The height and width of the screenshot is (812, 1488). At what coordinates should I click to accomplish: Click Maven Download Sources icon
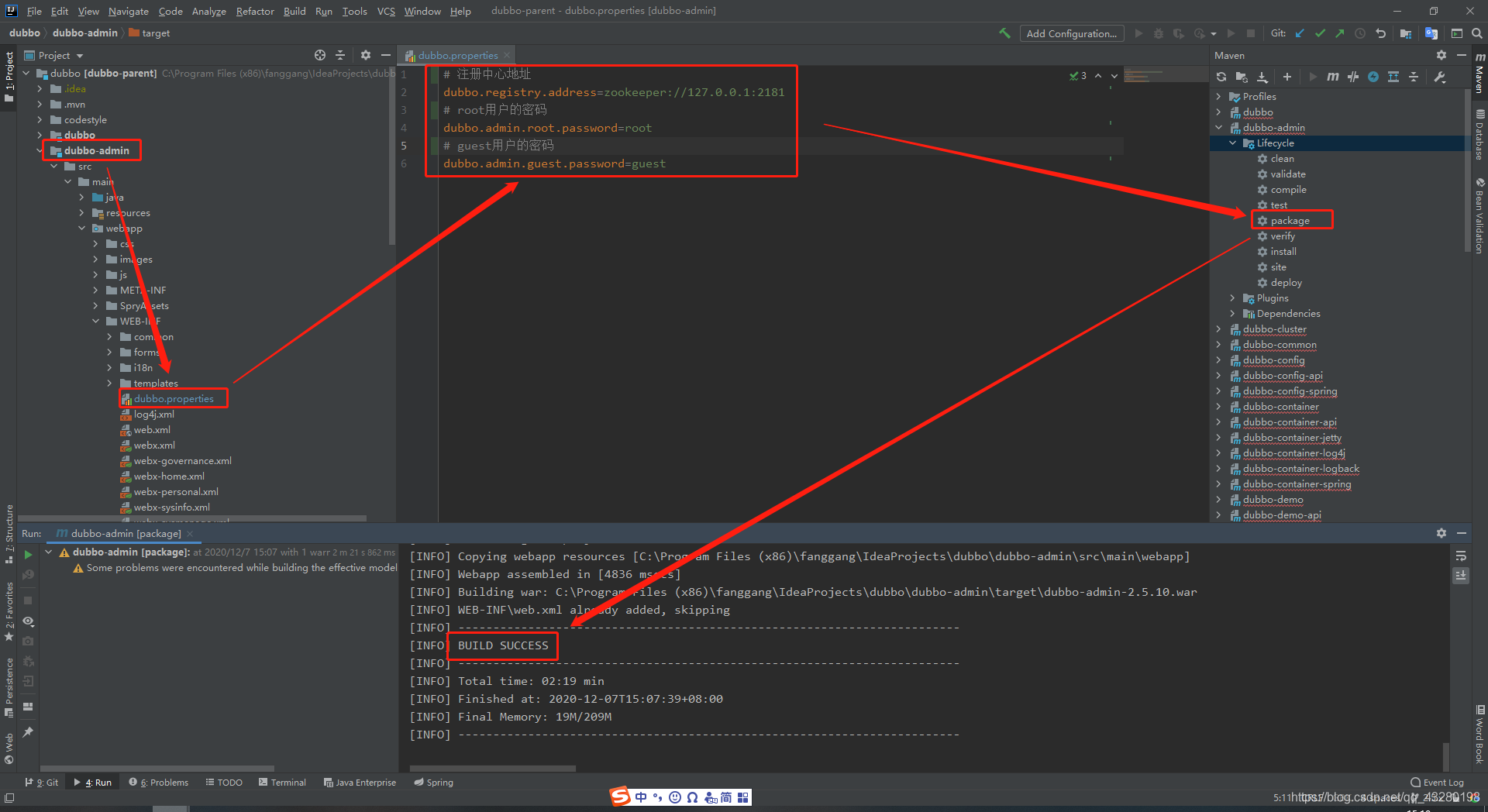[x=1262, y=77]
